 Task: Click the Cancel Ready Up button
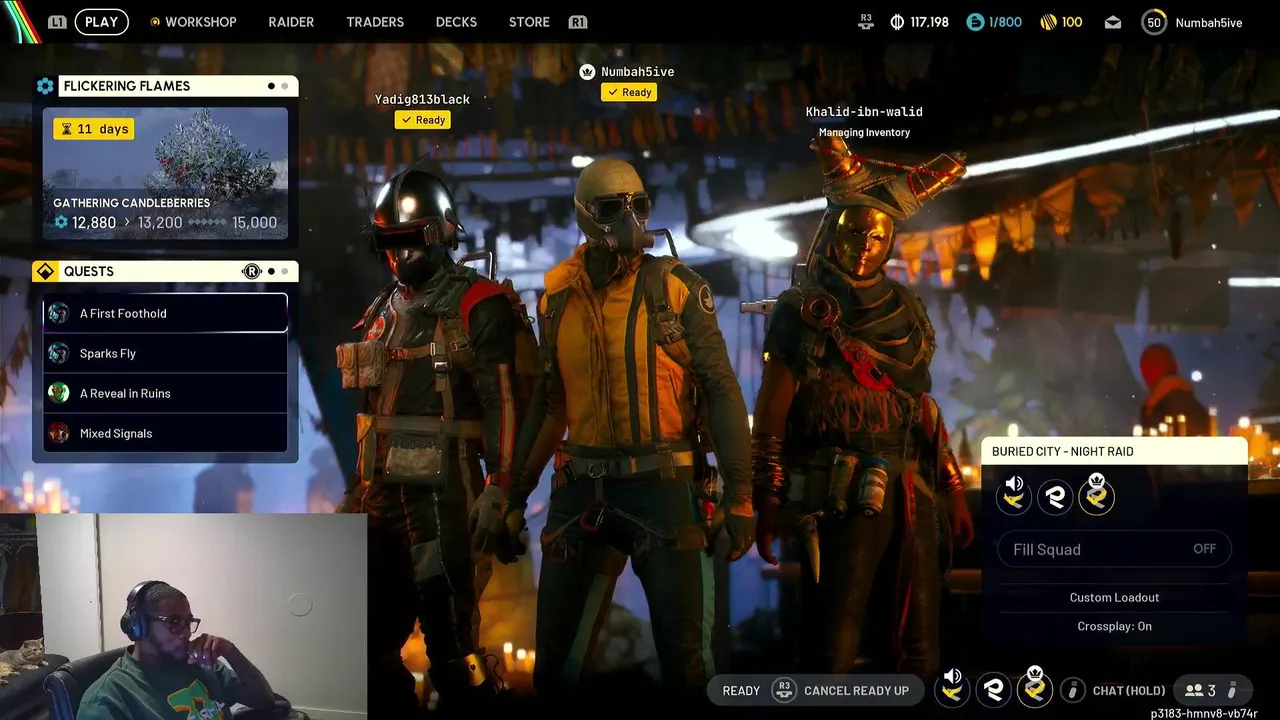pos(856,690)
